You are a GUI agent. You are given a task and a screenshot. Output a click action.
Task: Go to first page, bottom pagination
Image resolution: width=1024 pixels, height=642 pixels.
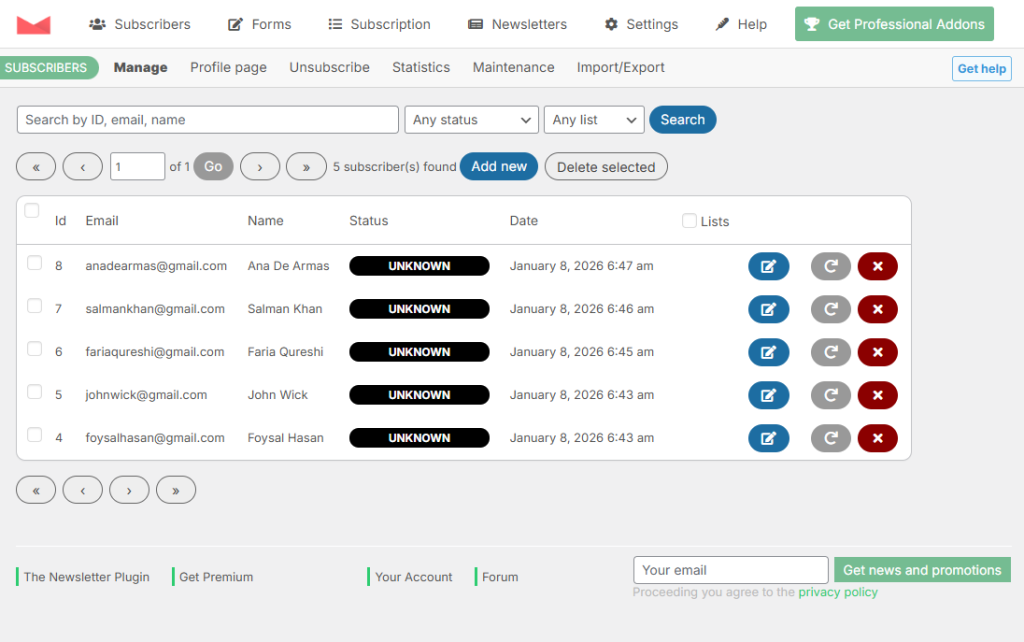click(x=36, y=490)
